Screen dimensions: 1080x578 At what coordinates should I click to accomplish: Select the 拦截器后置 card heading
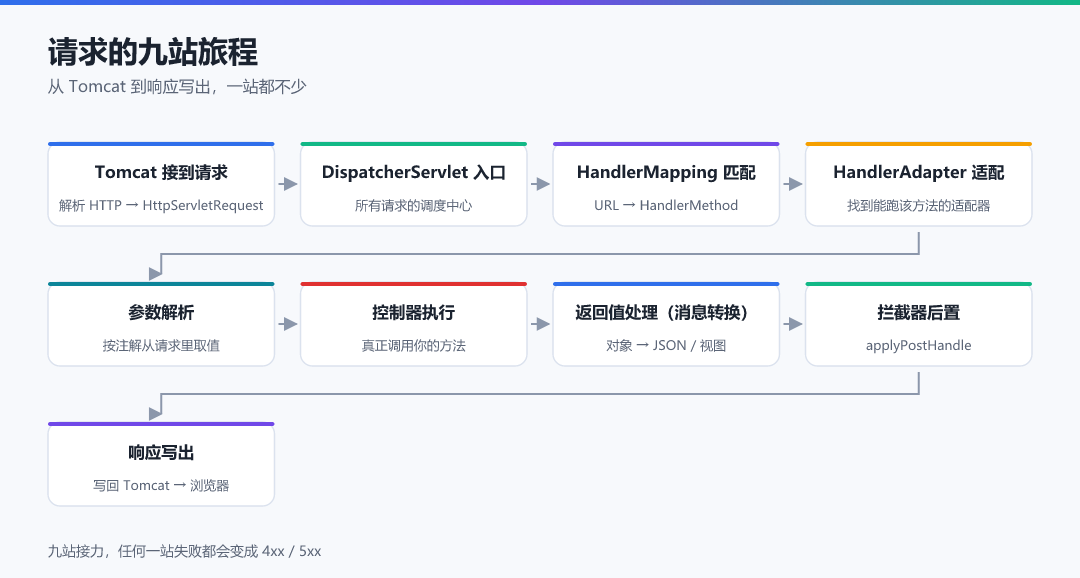pos(919,313)
